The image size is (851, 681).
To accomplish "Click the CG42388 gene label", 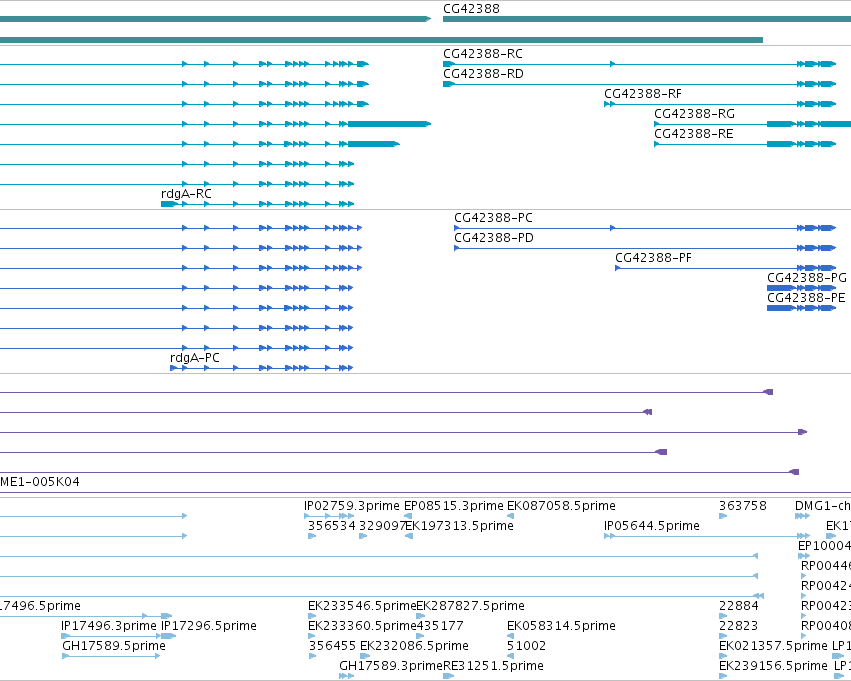I will [x=471, y=9].
